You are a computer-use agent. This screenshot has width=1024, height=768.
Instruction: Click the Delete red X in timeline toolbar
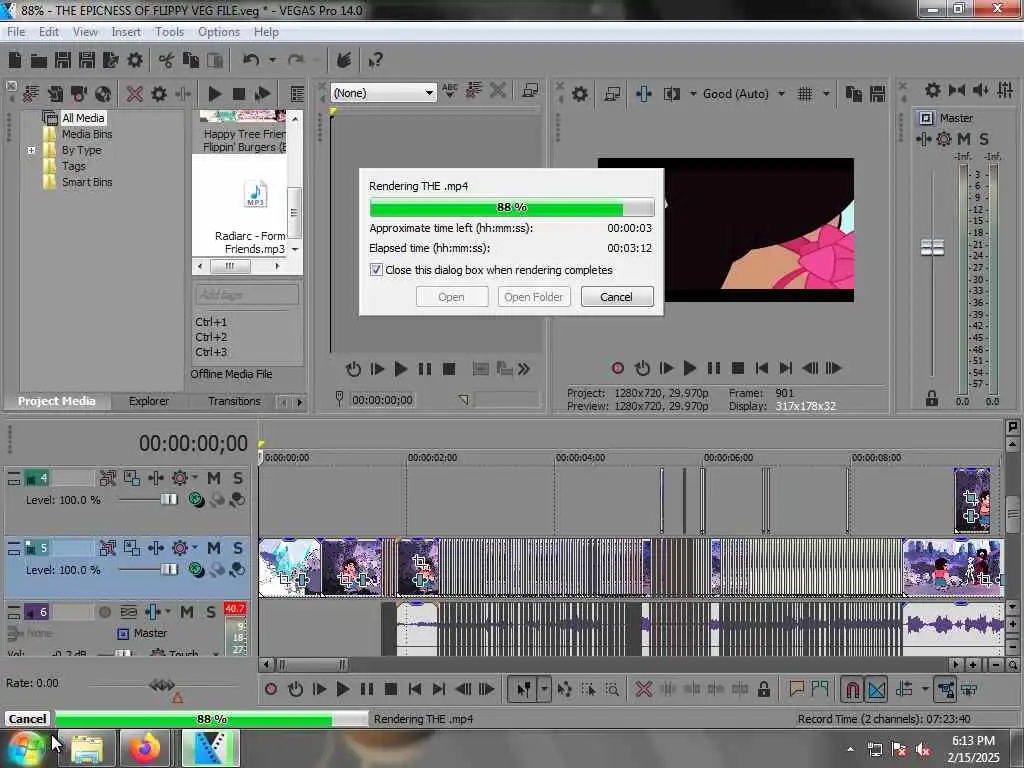(644, 689)
